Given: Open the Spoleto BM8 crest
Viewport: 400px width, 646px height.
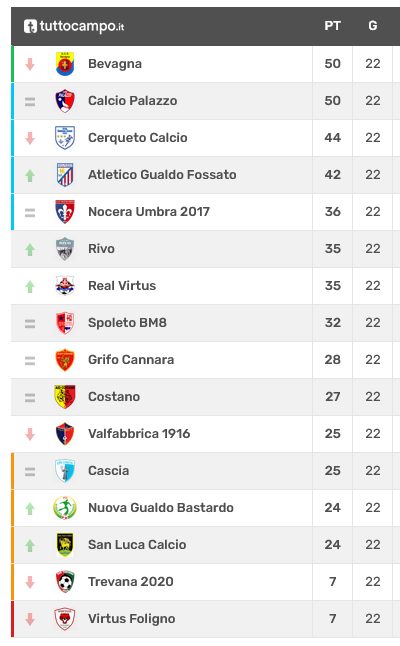Looking at the screenshot, I should [x=65, y=323].
